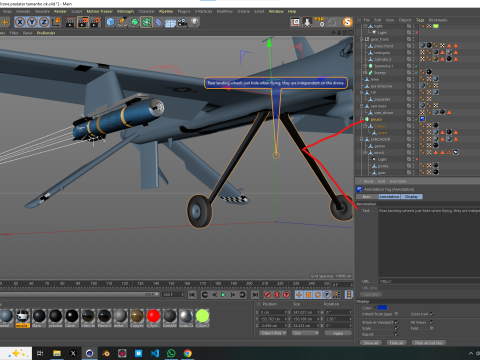Toggle the All Views checkbox
The width and height of the screenshot is (480, 360).
pos(432,322)
